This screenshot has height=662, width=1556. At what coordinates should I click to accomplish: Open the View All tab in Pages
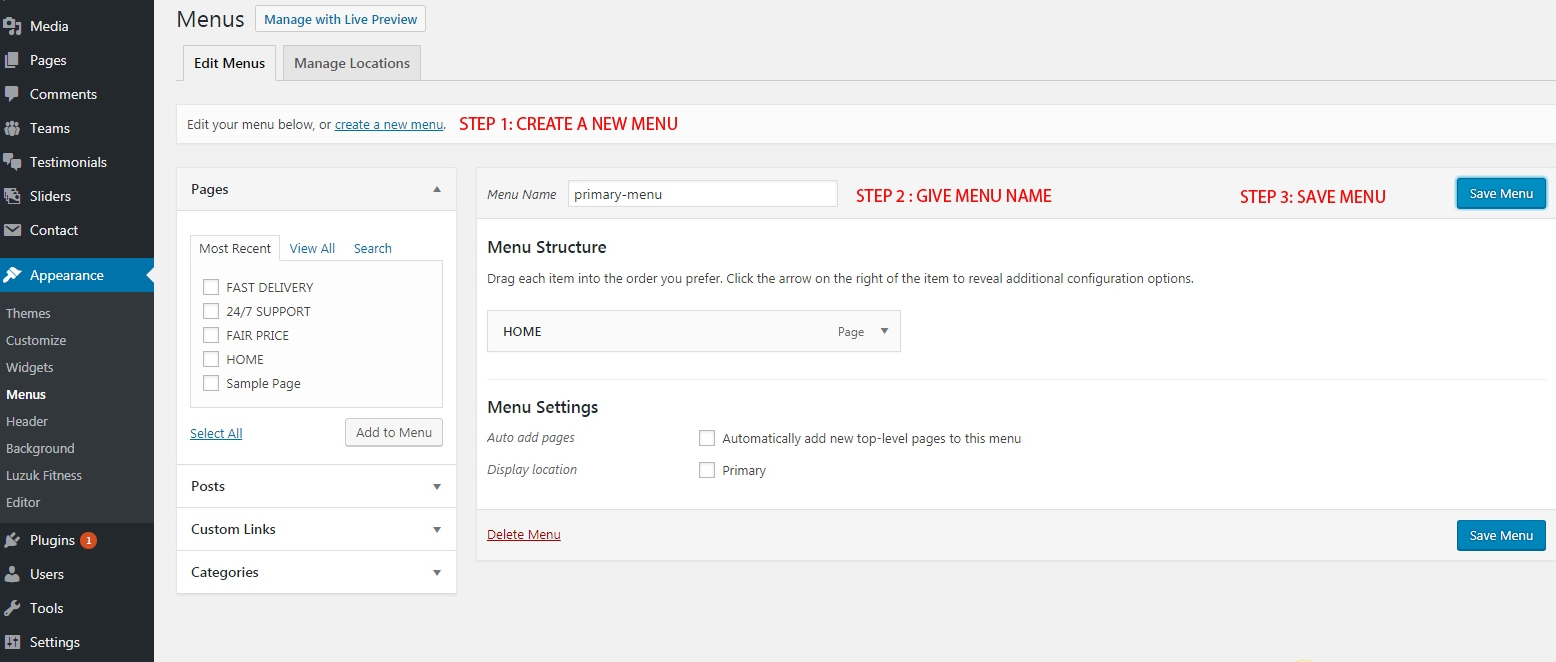(312, 248)
